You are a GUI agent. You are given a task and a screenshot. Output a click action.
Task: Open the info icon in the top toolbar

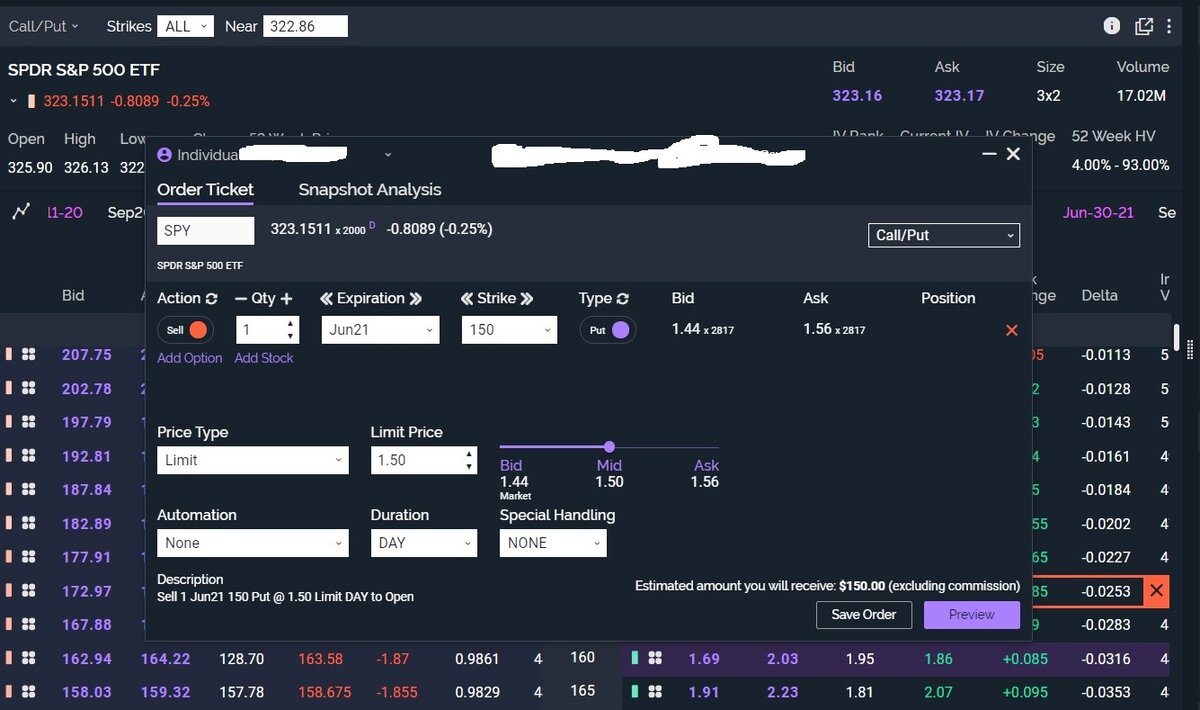pyautogui.click(x=1112, y=26)
